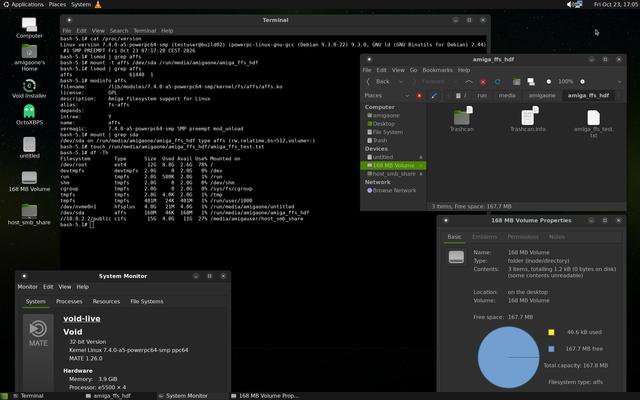Open the Notes tab in Properties
This screenshot has height=400, width=640.
click(557, 237)
